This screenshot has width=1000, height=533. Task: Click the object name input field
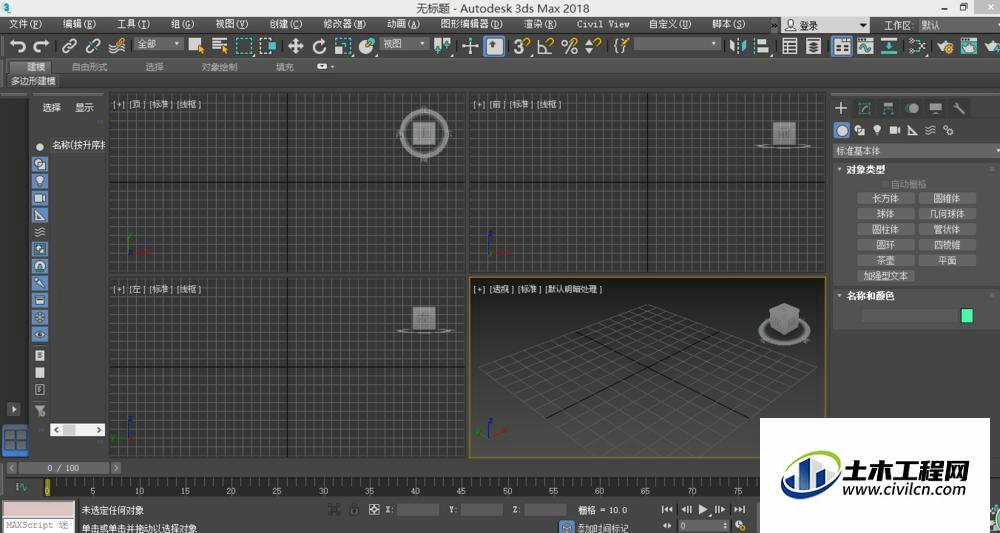910,316
